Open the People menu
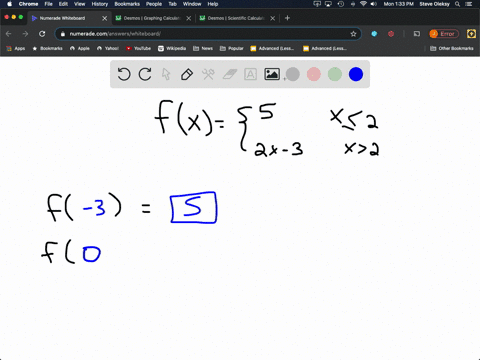This screenshot has width=480, height=360. [x=154, y=4]
